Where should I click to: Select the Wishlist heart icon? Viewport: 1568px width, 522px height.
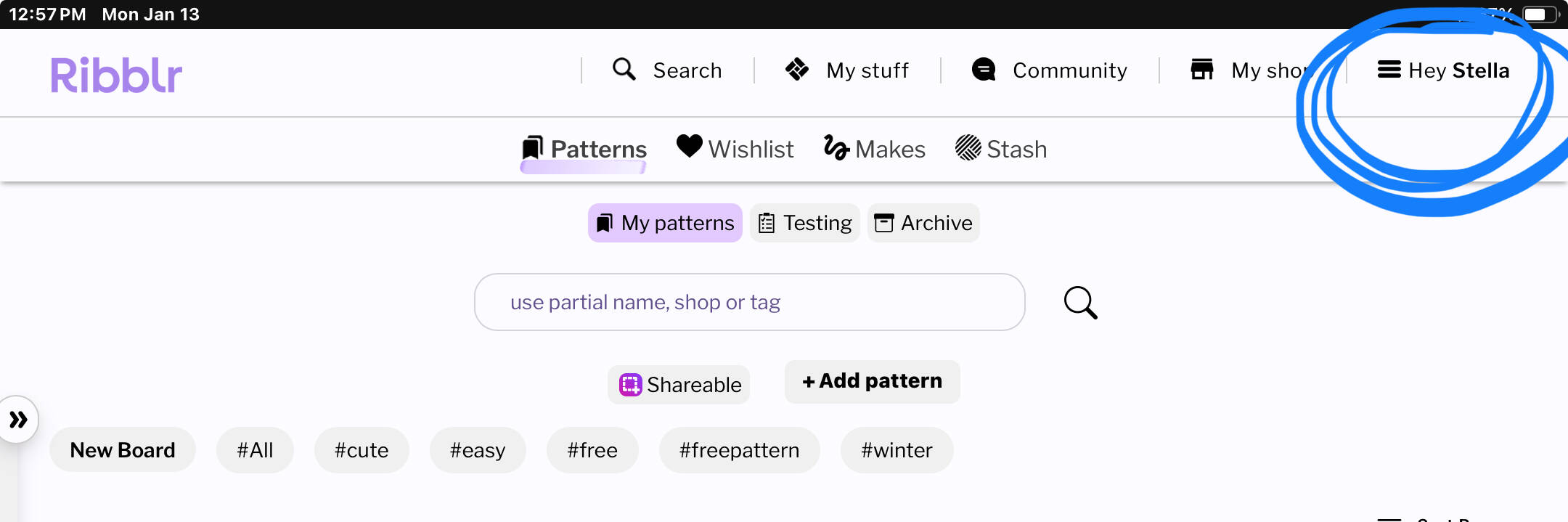(x=690, y=148)
